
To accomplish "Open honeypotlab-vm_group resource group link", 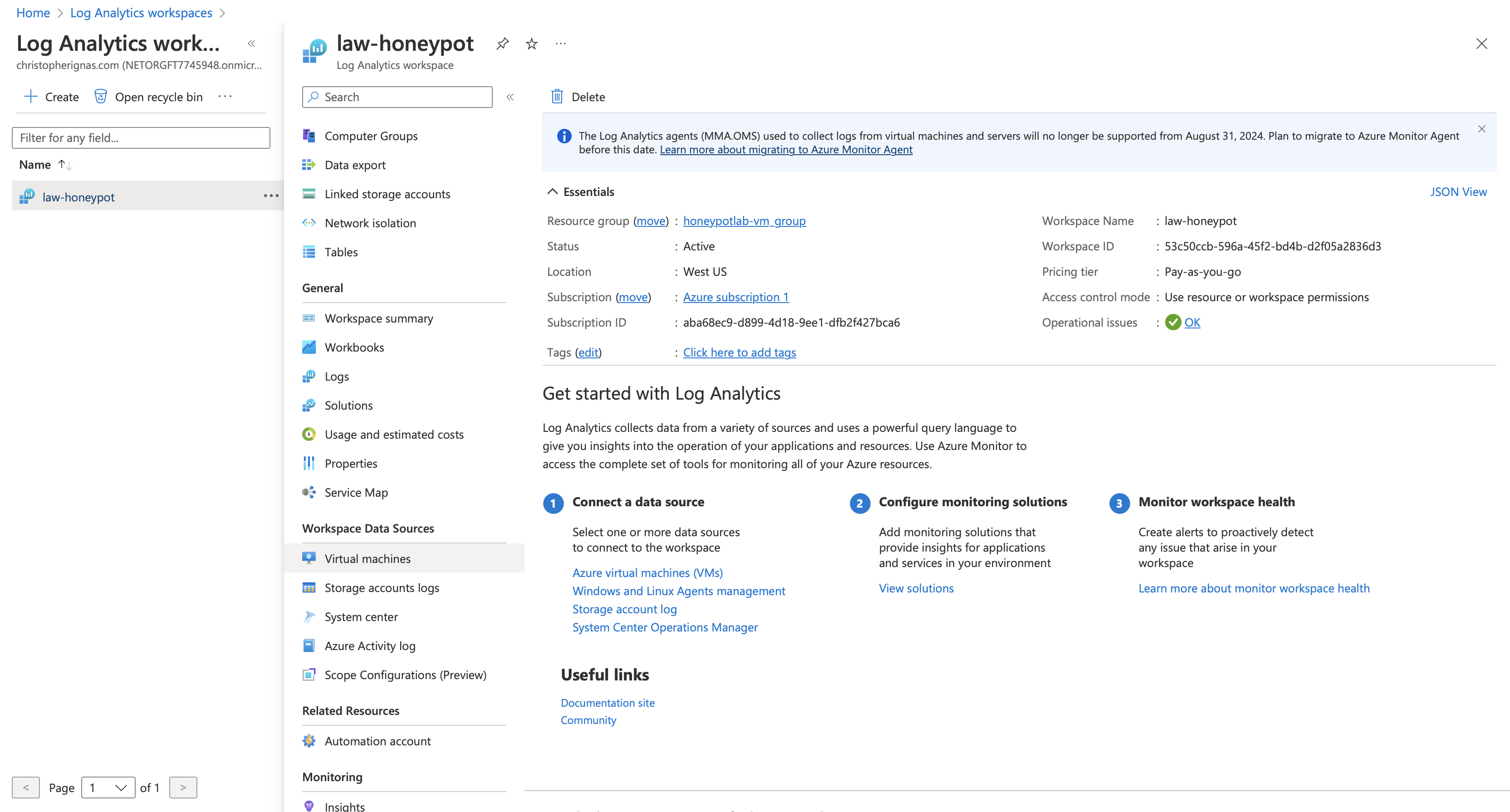I will 745,221.
